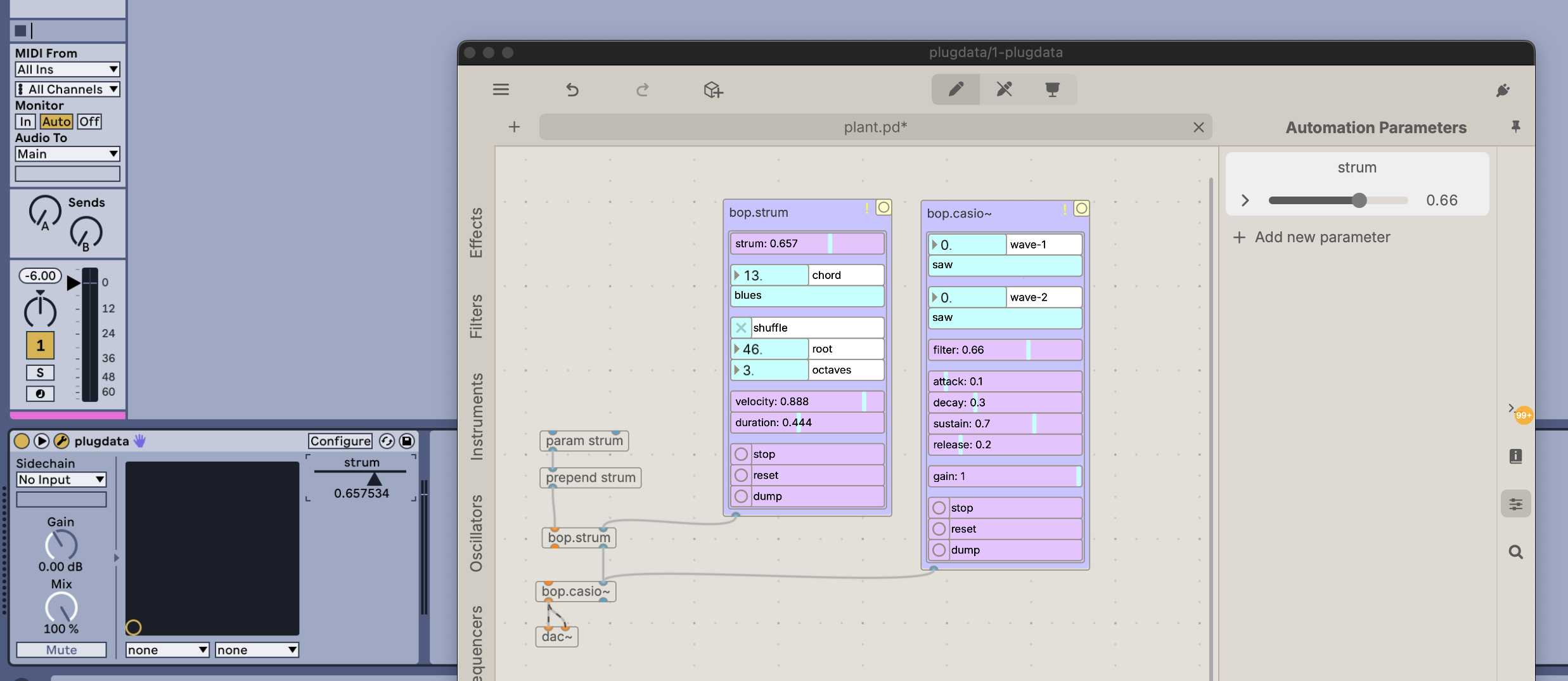
Task: Click the stop bang in bop.casio~
Action: [939, 508]
